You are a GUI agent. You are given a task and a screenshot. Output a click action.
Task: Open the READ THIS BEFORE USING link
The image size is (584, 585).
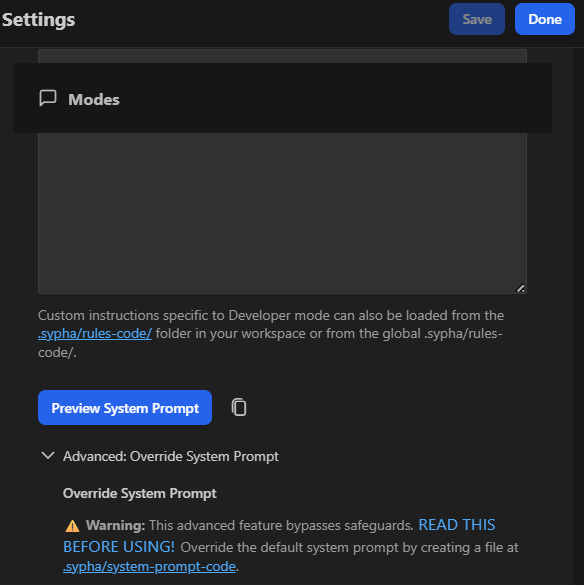point(279,536)
